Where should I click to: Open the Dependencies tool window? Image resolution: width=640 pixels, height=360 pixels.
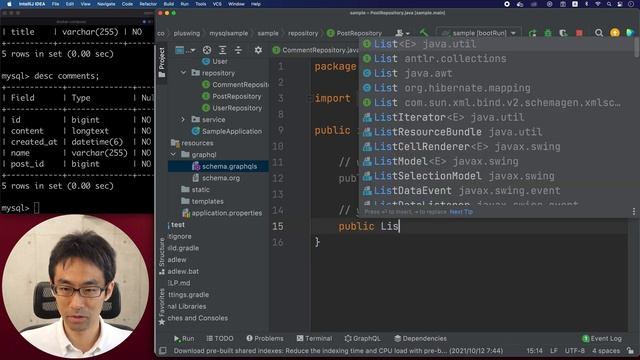tap(420, 338)
